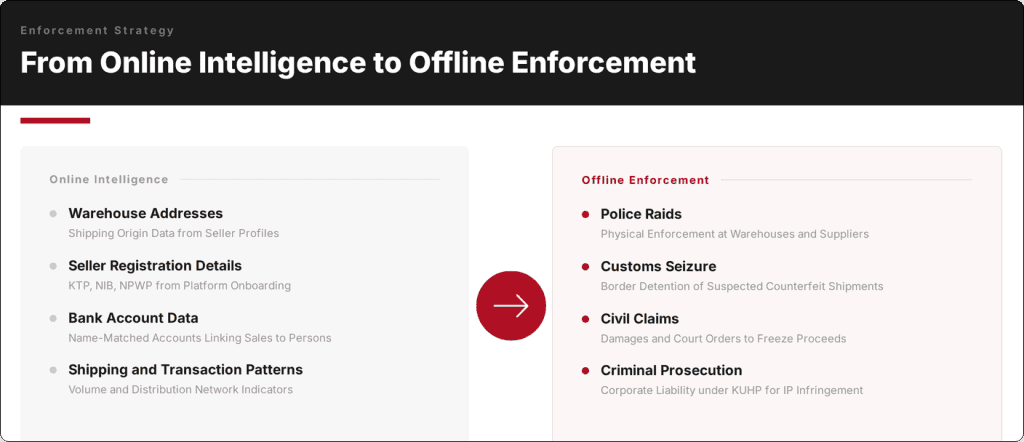Screen dimensions: 1024x442
Task: Click the red circular arrow icon
Action: [x=511, y=306]
